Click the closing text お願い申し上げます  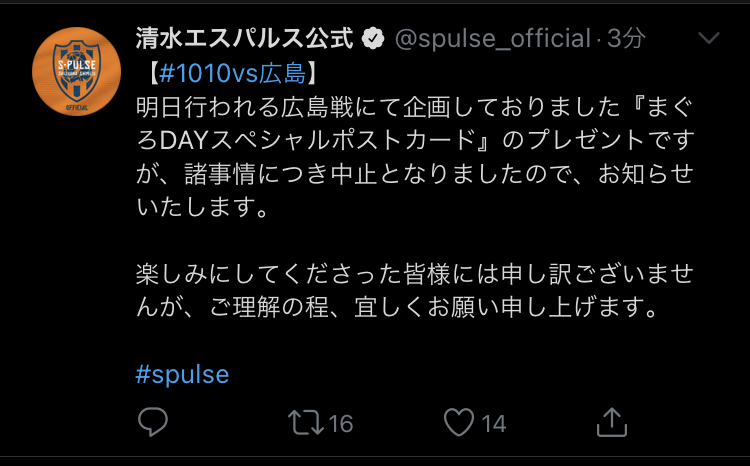click(550, 307)
